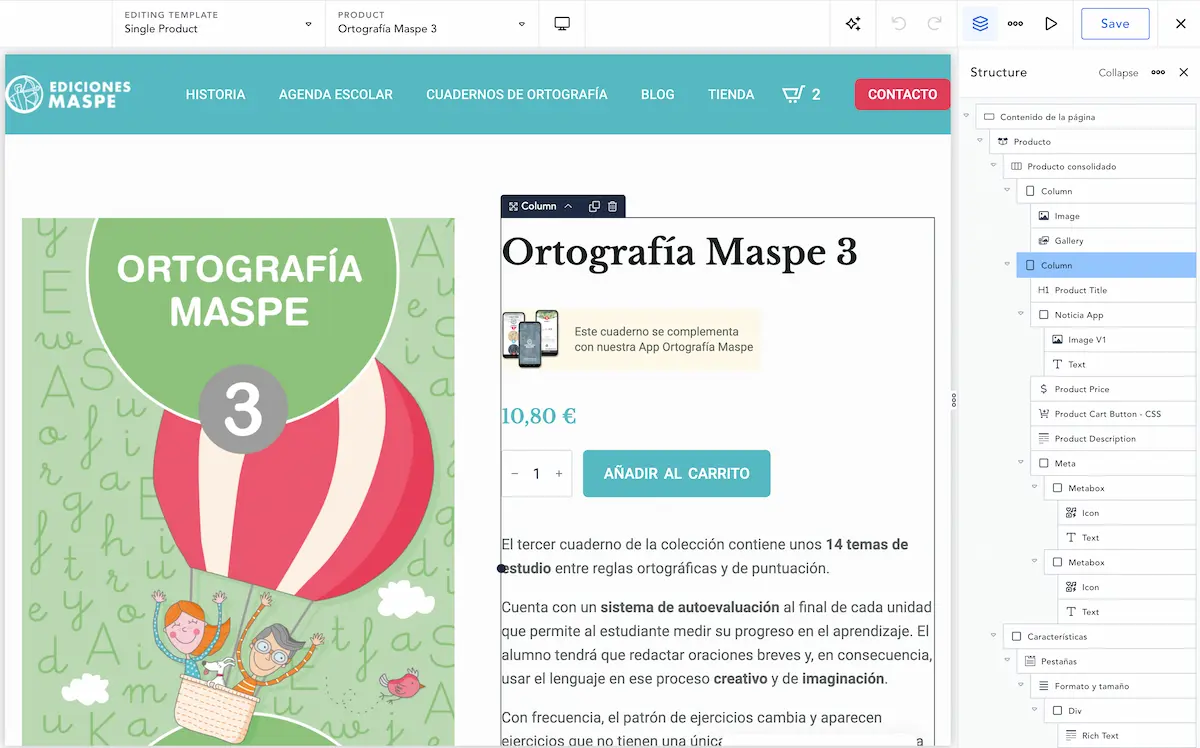Duplicate the selected Column element
The image size is (1200, 748).
[x=594, y=206]
